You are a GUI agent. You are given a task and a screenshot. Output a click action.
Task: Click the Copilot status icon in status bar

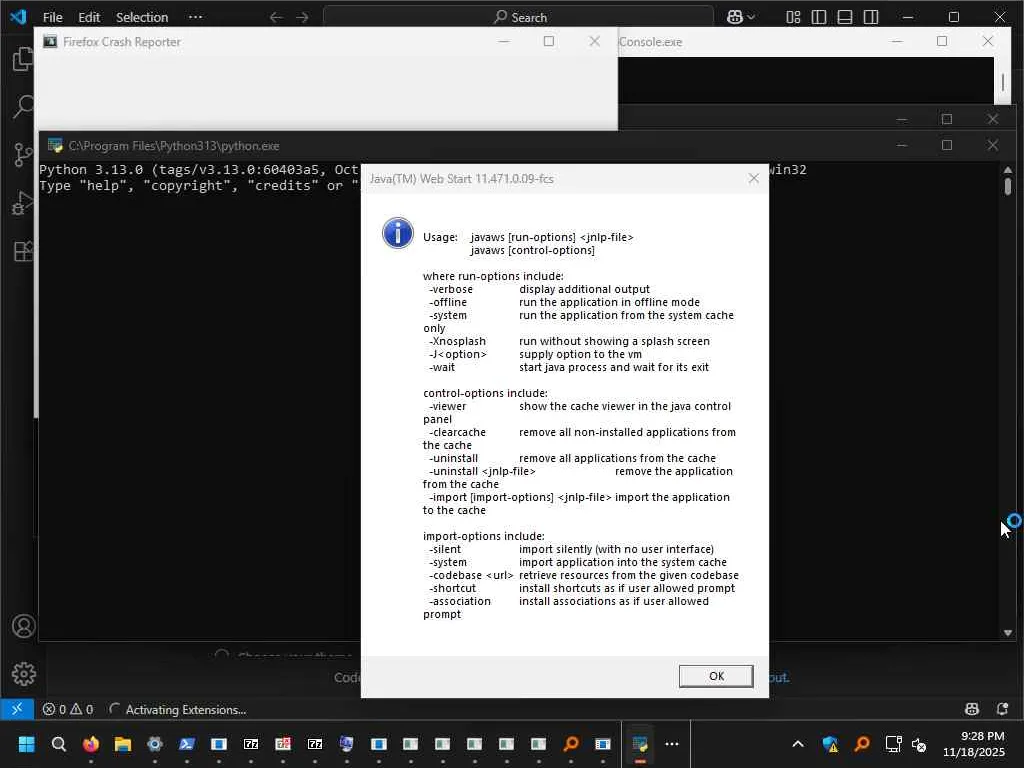(972, 709)
